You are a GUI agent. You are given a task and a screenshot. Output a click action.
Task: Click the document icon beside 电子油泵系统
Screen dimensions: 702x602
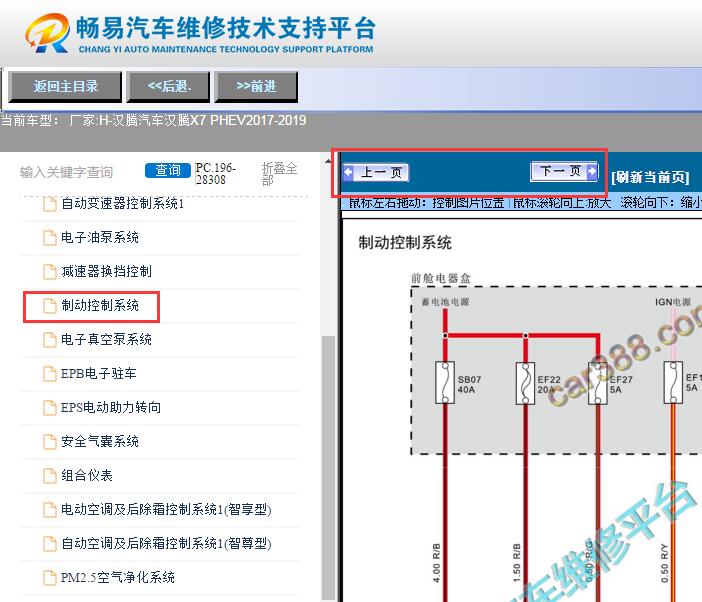click(x=50, y=238)
